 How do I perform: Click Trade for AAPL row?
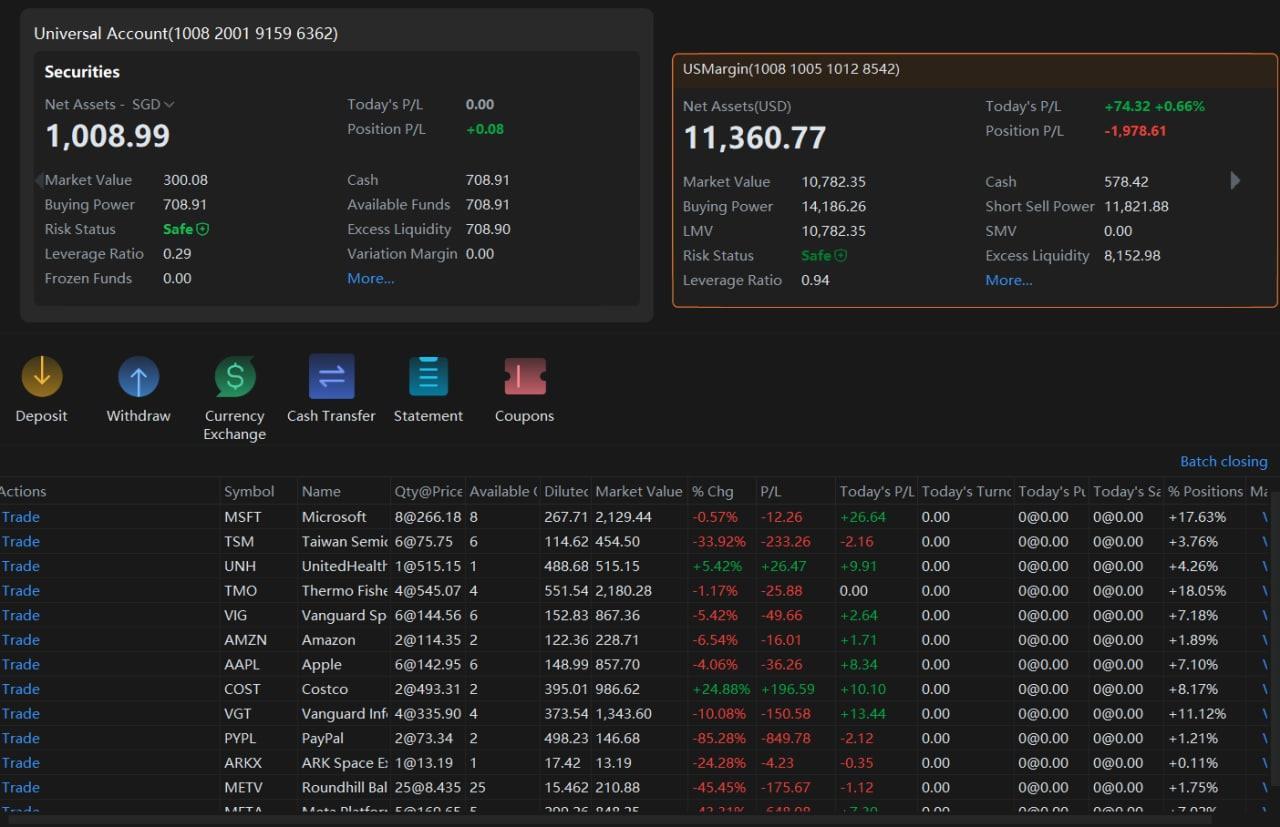[21, 664]
